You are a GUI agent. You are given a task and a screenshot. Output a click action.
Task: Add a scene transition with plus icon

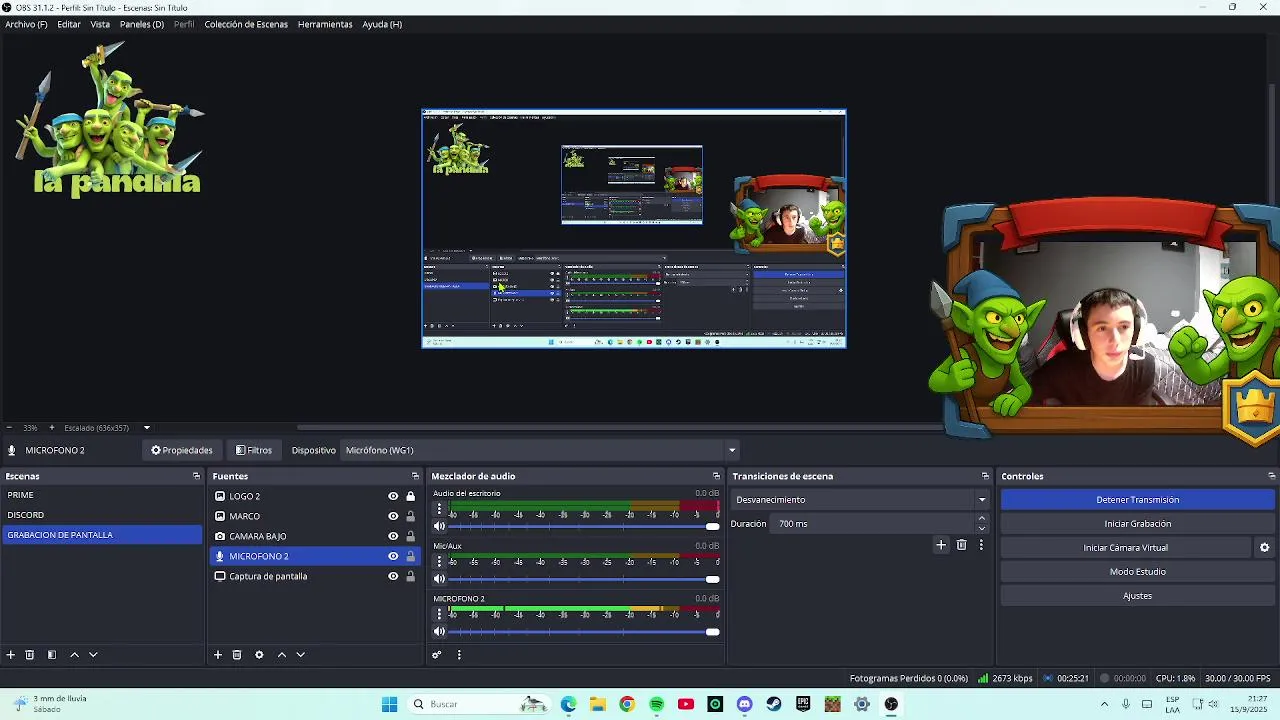point(941,545)
